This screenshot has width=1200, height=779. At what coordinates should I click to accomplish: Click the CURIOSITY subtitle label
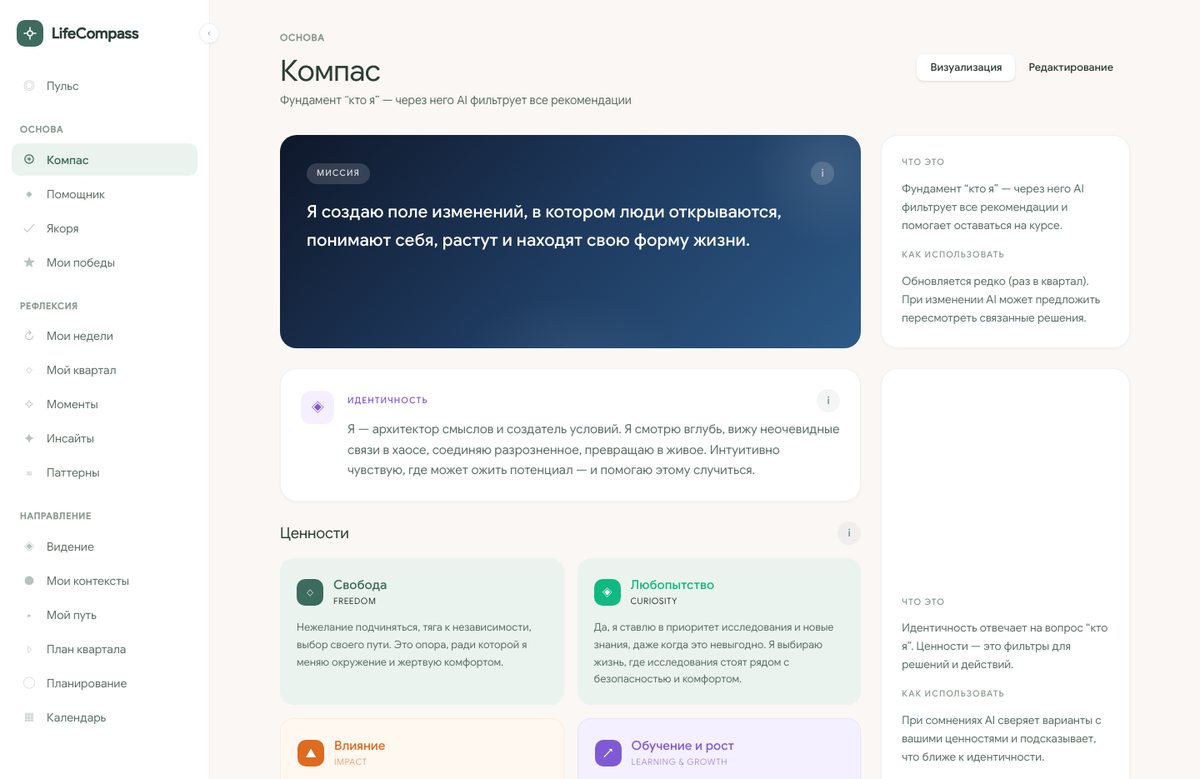tap(653, 601)
